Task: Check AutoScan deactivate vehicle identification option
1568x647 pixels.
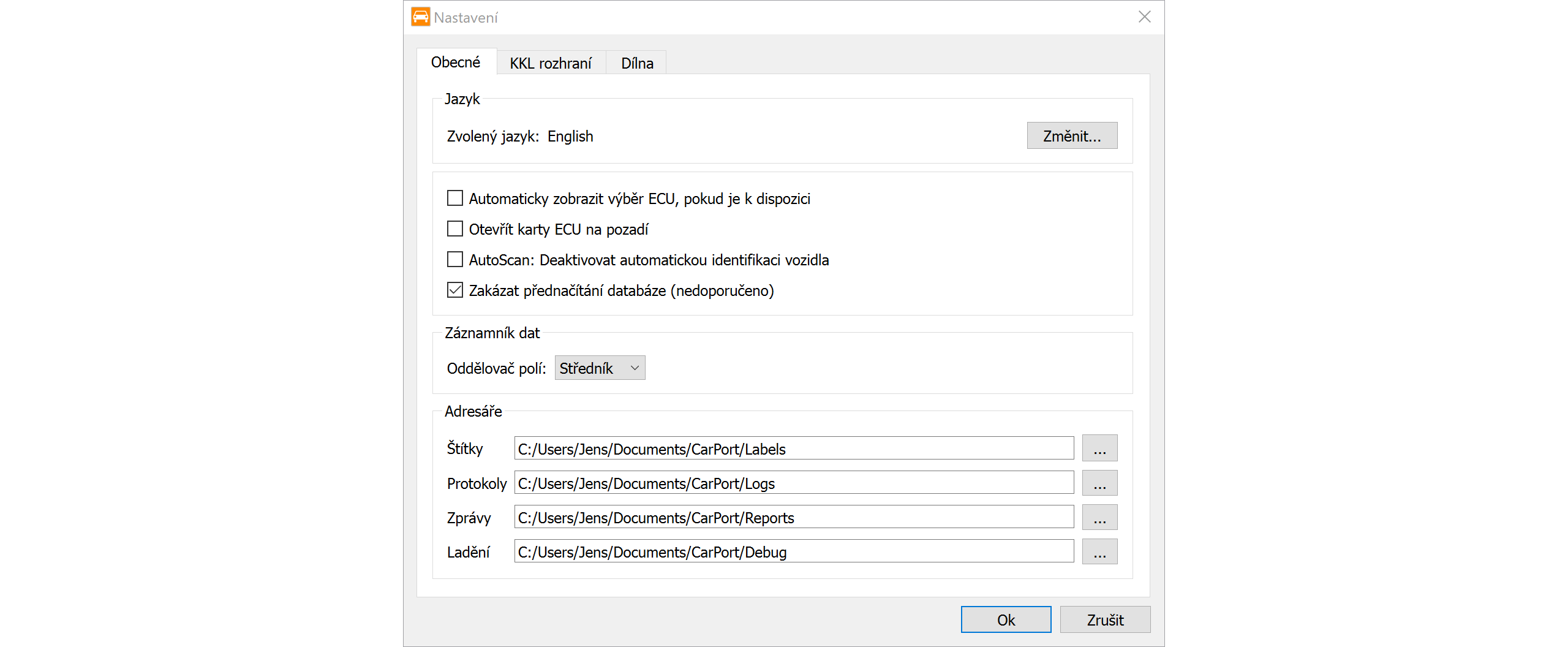Action: 455,260
